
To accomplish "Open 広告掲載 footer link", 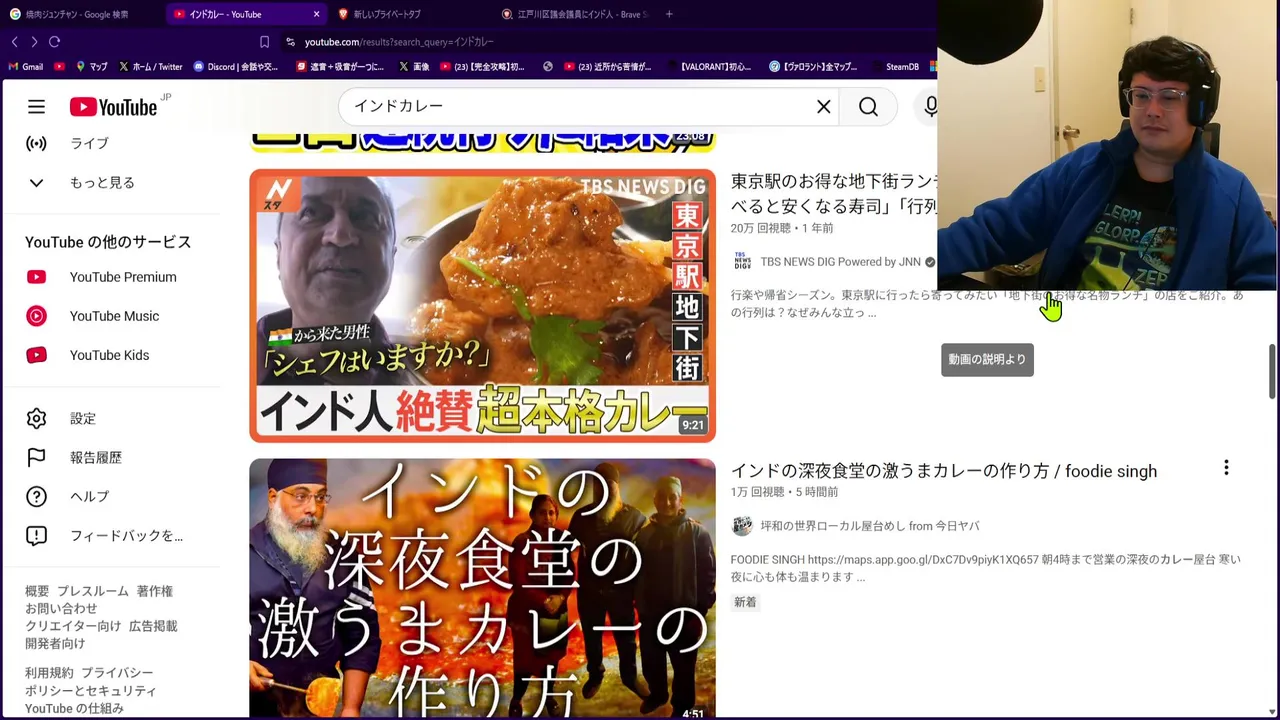I will click(153, 626).
